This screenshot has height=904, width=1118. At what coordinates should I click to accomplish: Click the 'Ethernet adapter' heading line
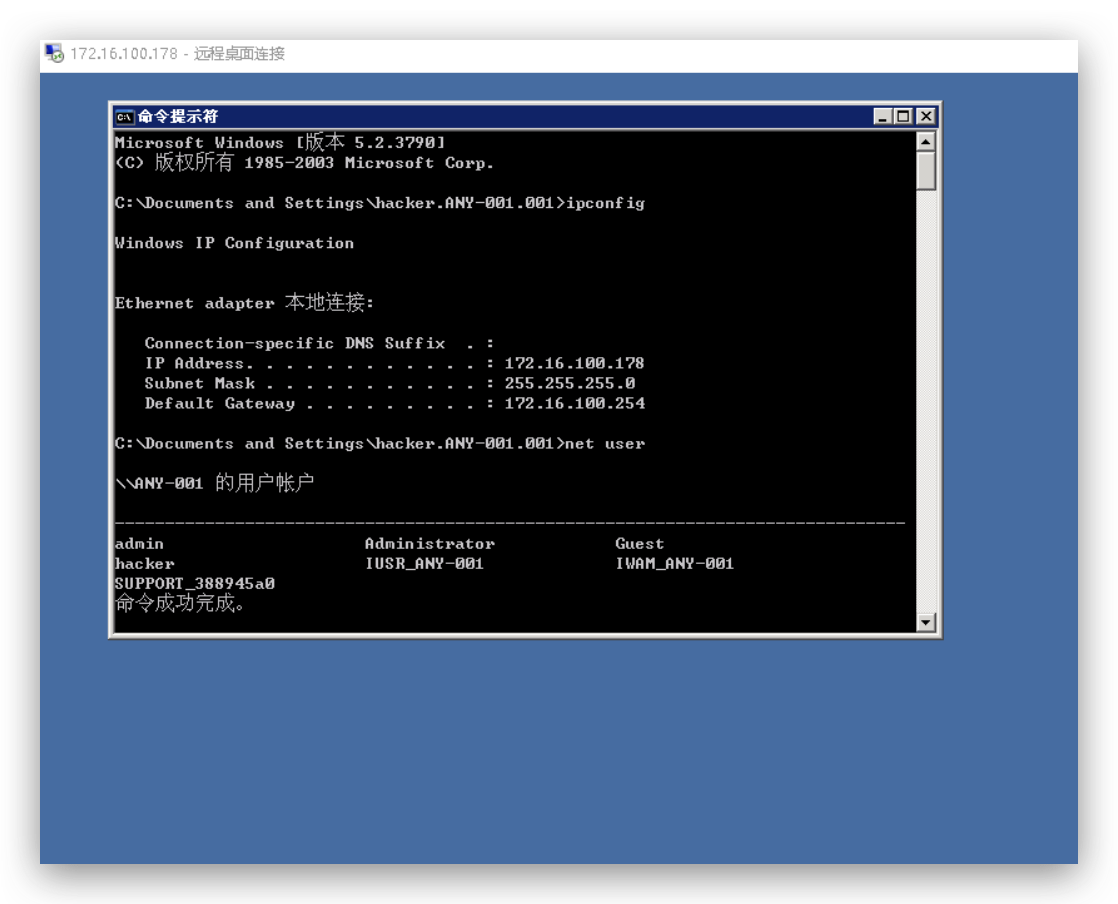(245, 302)
